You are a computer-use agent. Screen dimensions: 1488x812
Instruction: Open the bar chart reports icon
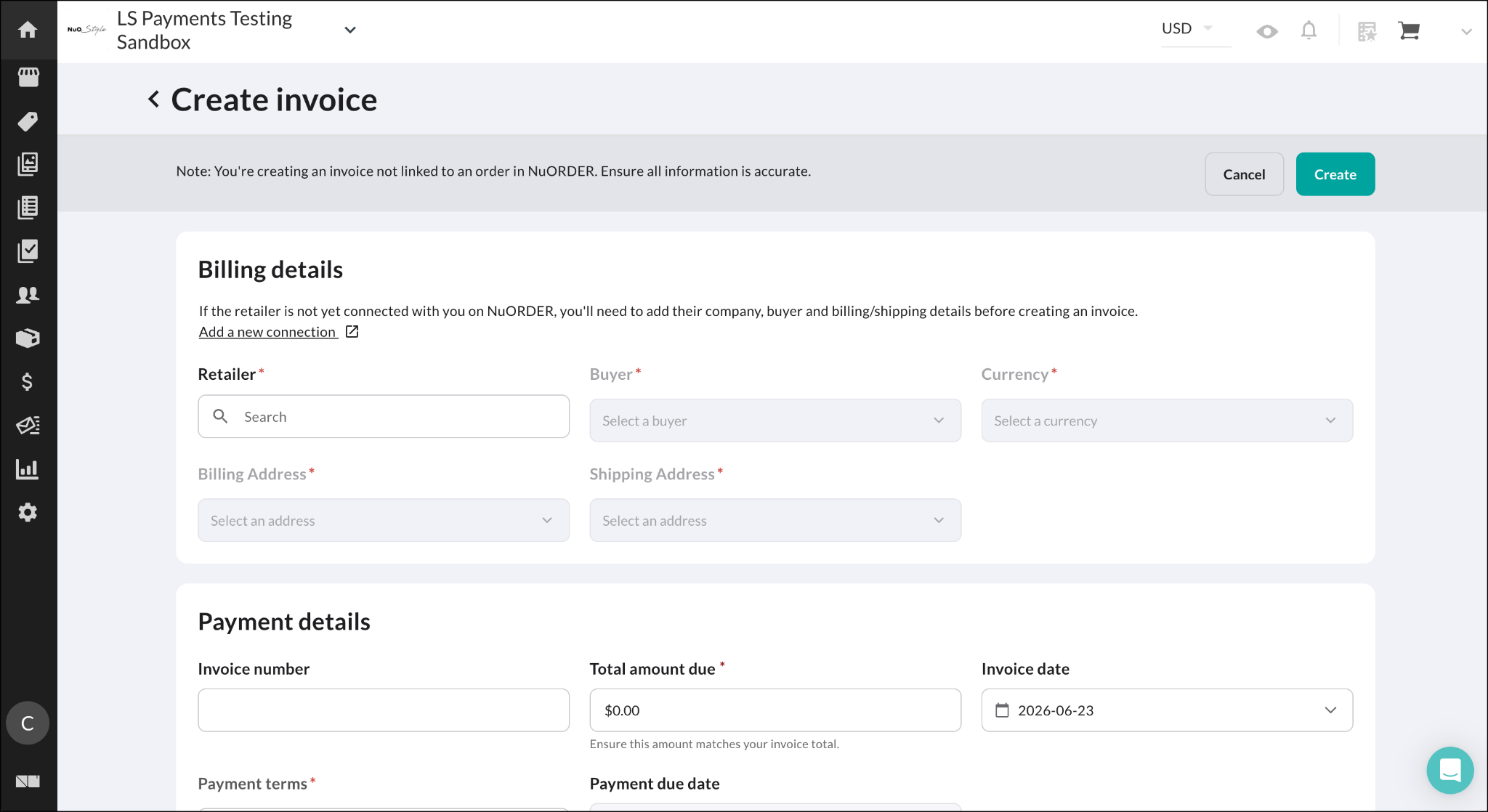28,469
